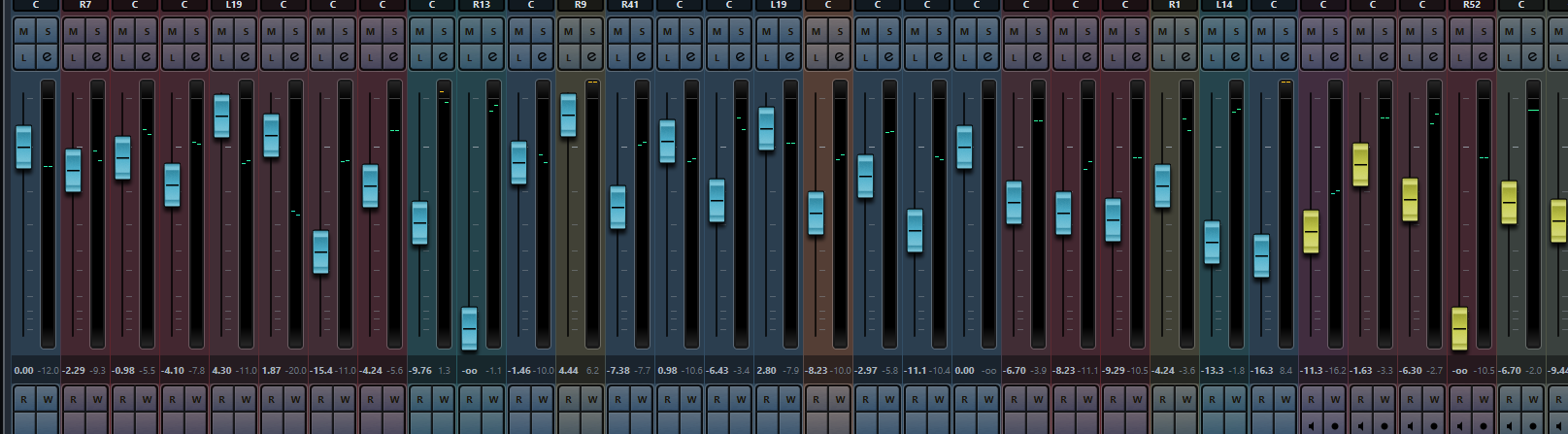Viewport: 1568px width, 434px height.
Task: Open the 'e' editor on the R52 channel
Action: (1484, 57)
